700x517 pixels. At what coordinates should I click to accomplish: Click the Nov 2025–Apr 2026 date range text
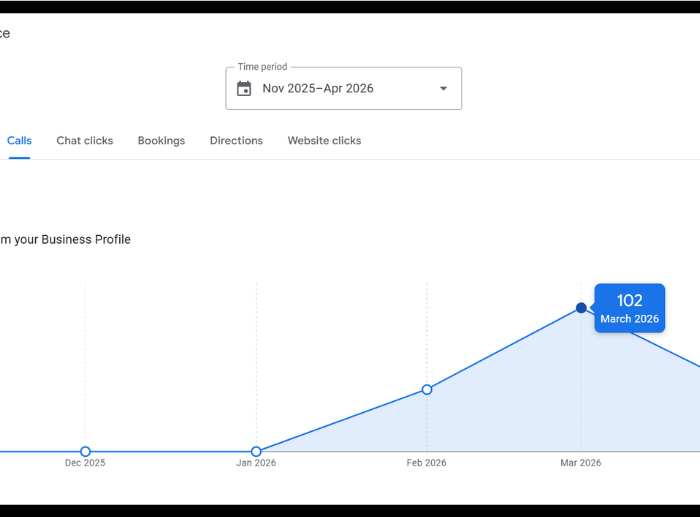(318, 89)
